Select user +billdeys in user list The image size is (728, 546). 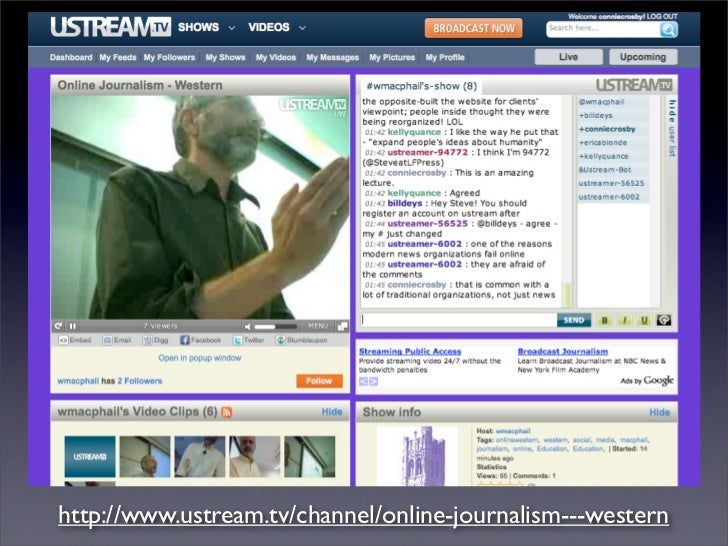tap(596, 116)
